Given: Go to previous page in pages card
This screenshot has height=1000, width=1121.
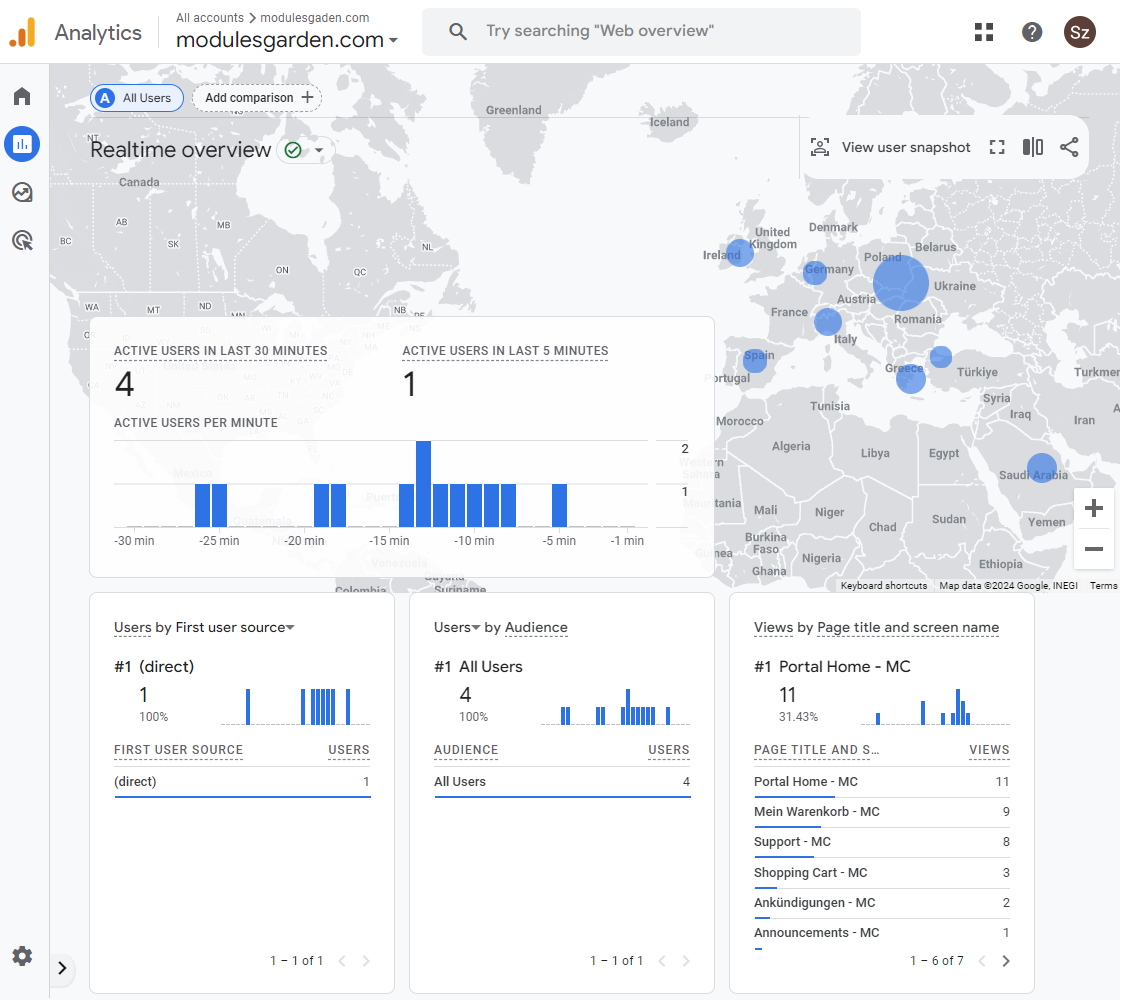Looking at the screenshot, I should point(982,961).
